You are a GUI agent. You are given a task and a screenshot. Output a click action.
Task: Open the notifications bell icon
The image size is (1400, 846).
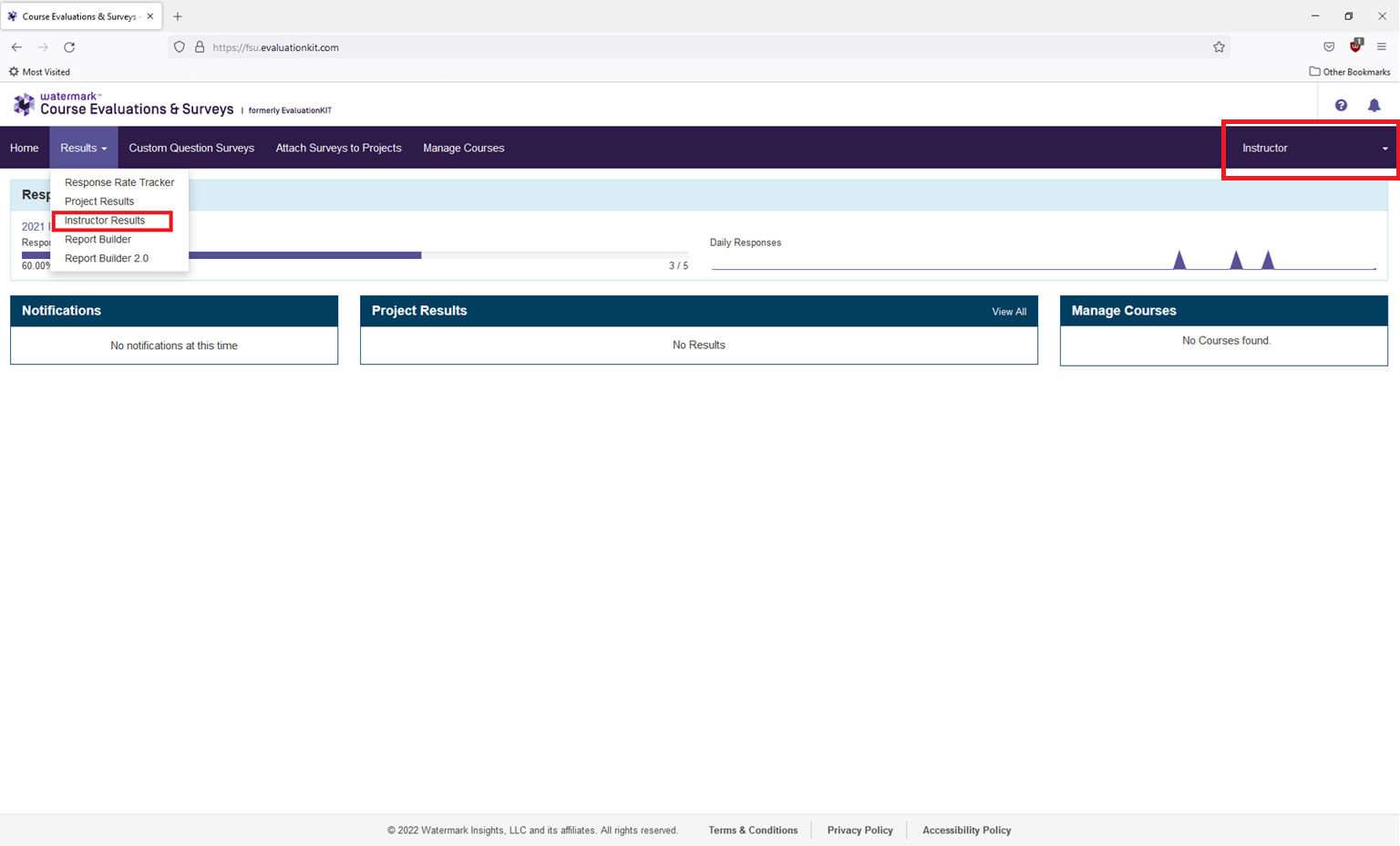coord(1374,106)
